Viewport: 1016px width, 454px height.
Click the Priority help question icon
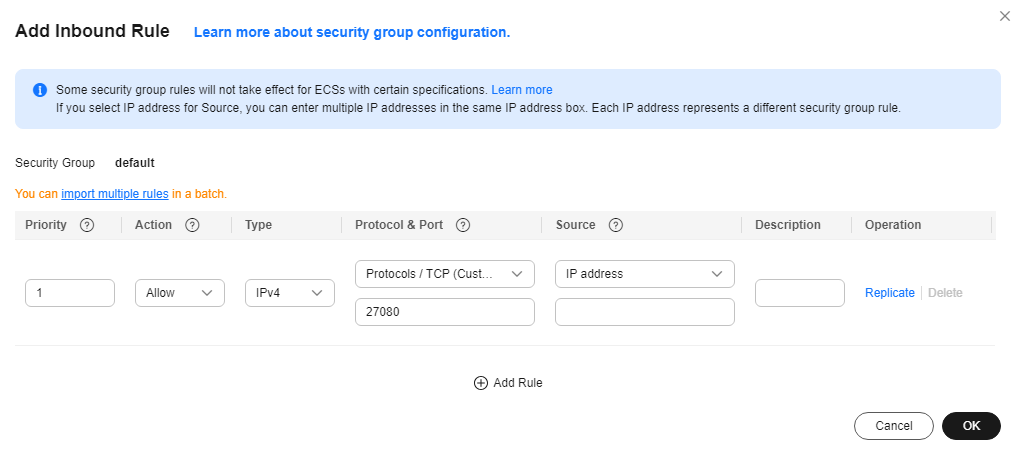(x=87, y=225)
